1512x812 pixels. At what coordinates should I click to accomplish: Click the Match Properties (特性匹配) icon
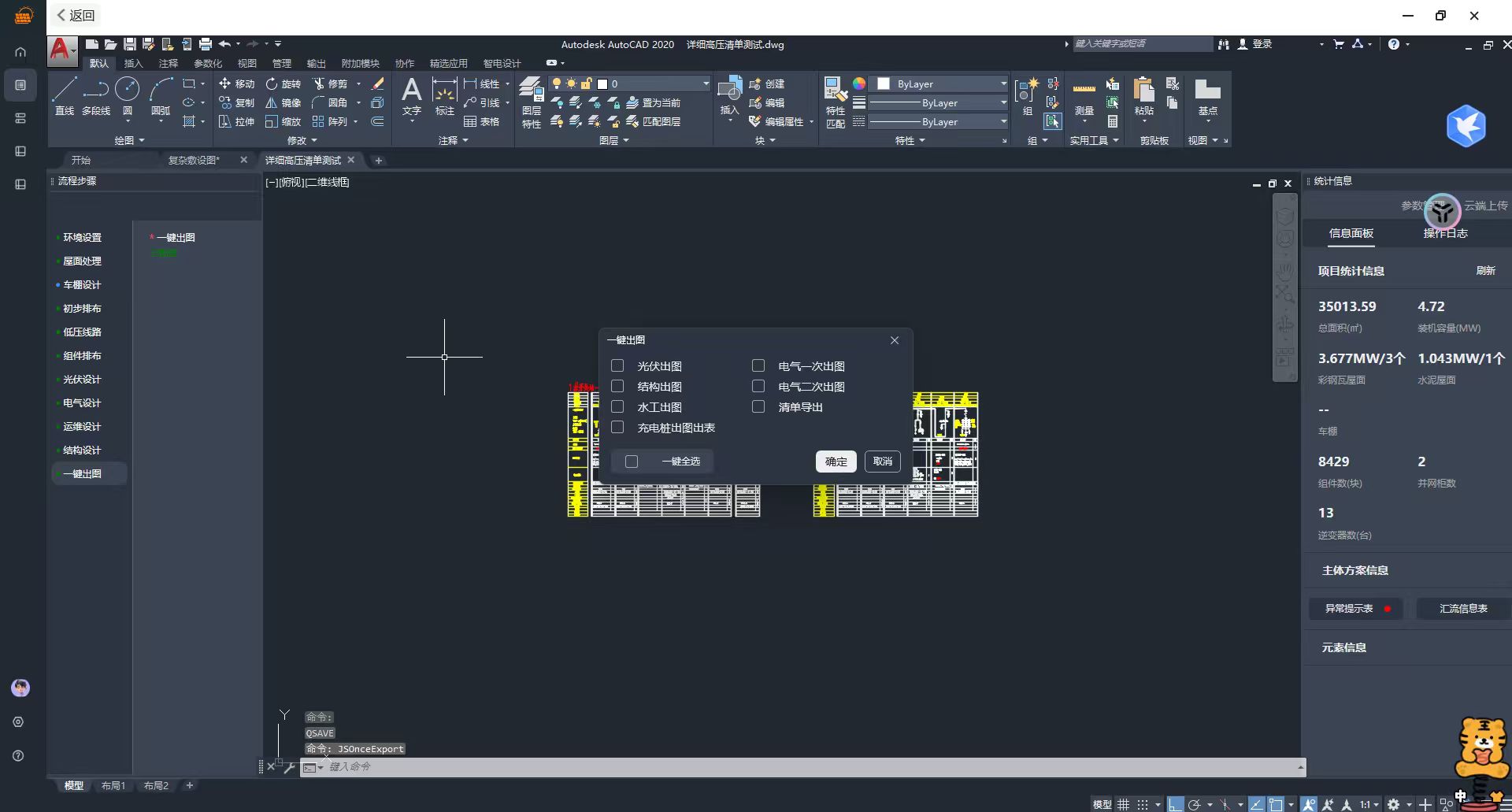tap(835, 101)
